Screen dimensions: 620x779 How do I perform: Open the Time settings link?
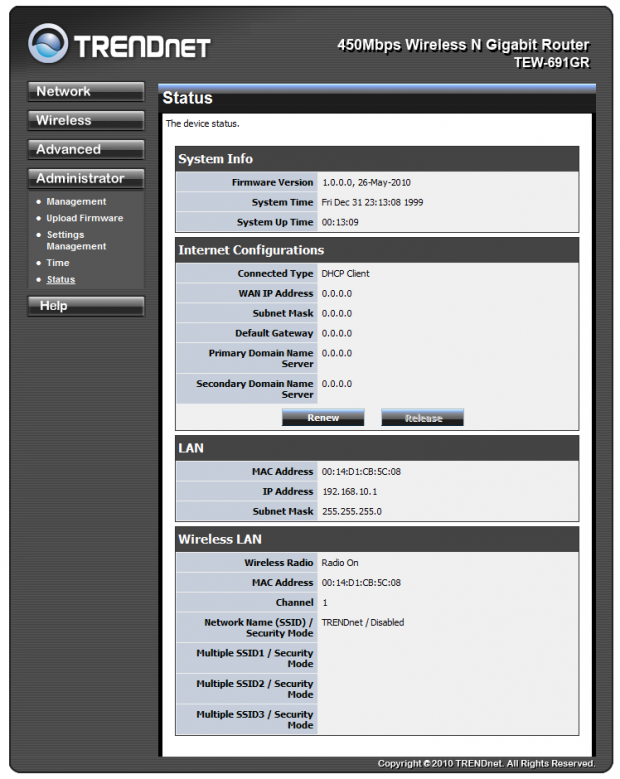(58, 263)
